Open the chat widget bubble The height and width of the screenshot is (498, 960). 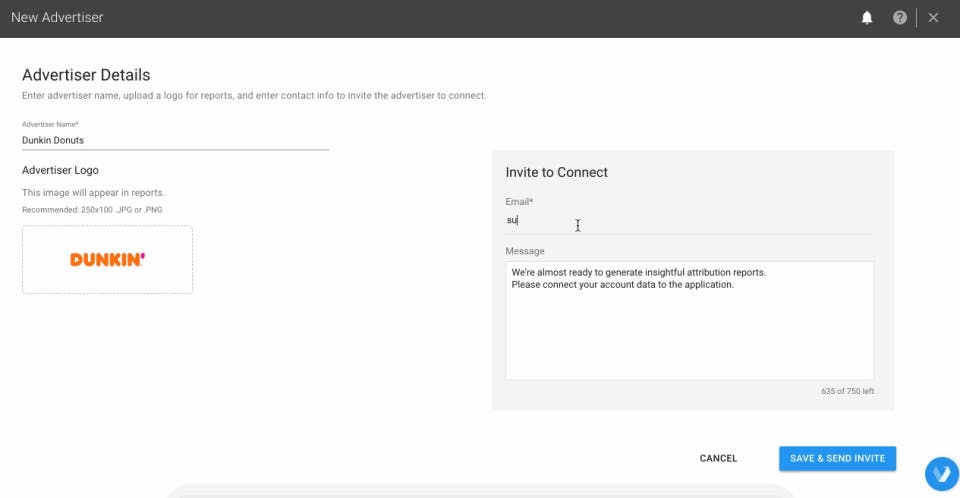tap(941, 474)
